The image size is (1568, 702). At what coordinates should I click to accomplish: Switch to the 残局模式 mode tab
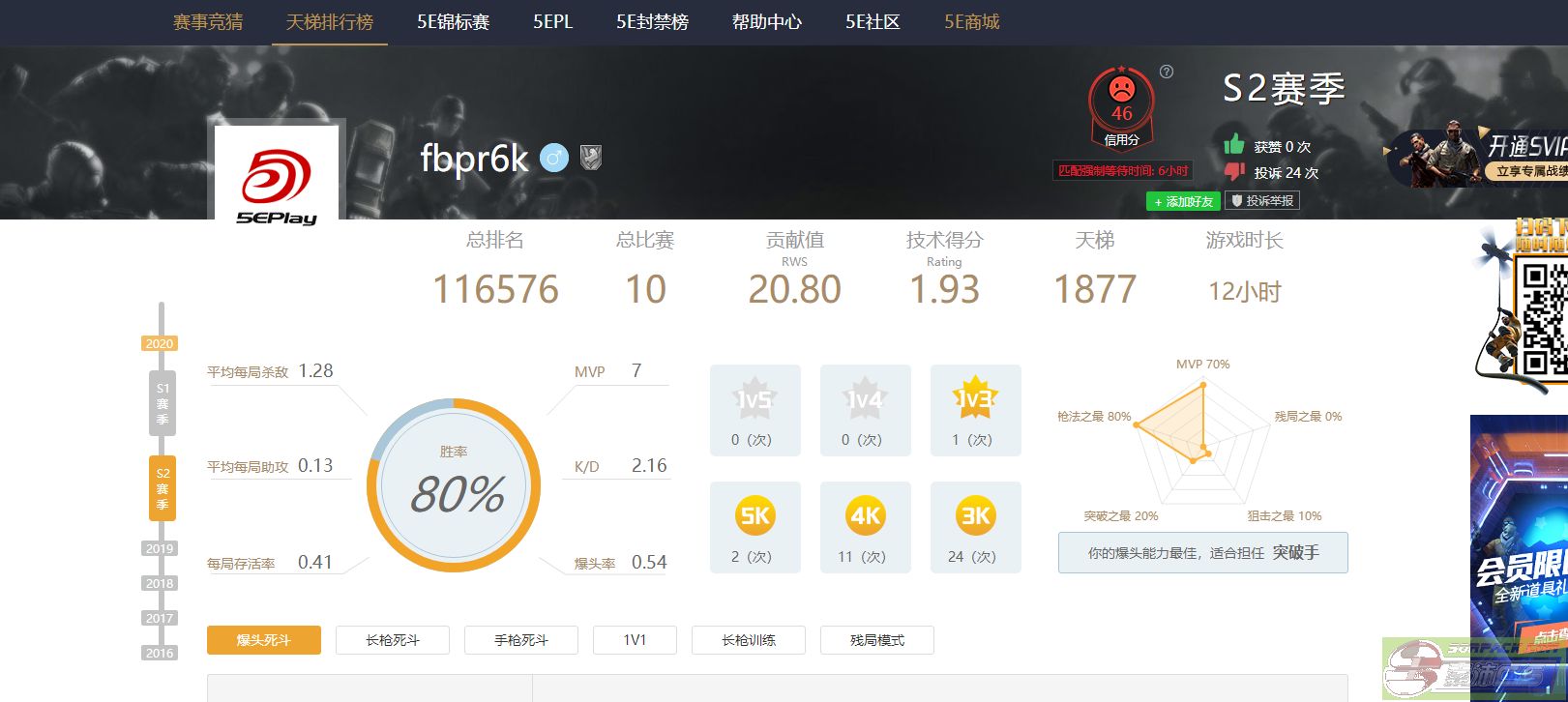[x=877, y=640]
